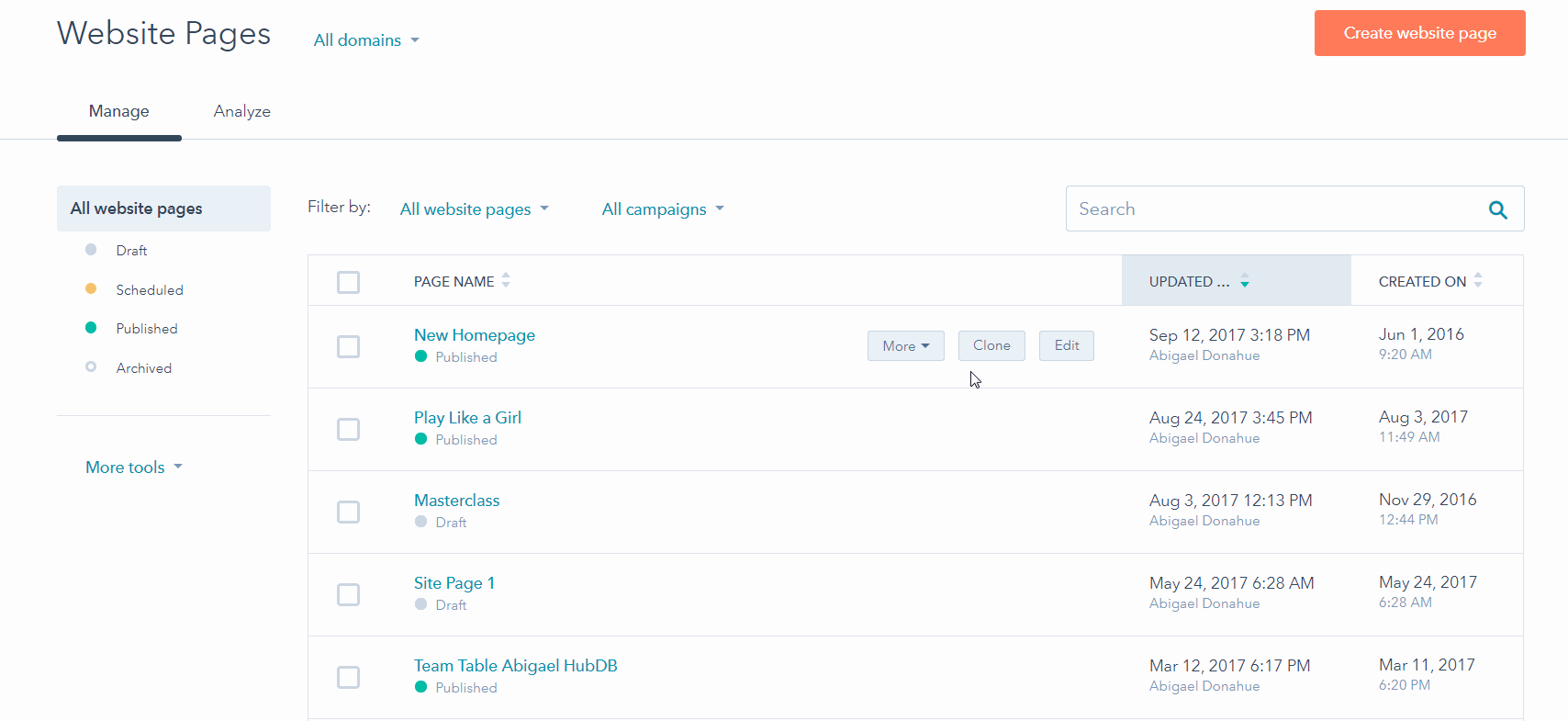The height and width of the screenshot is (721, 1568).
Task: Open the All campaigns filter dropdown
Action: pyautogui.click(x=663, y=209)
